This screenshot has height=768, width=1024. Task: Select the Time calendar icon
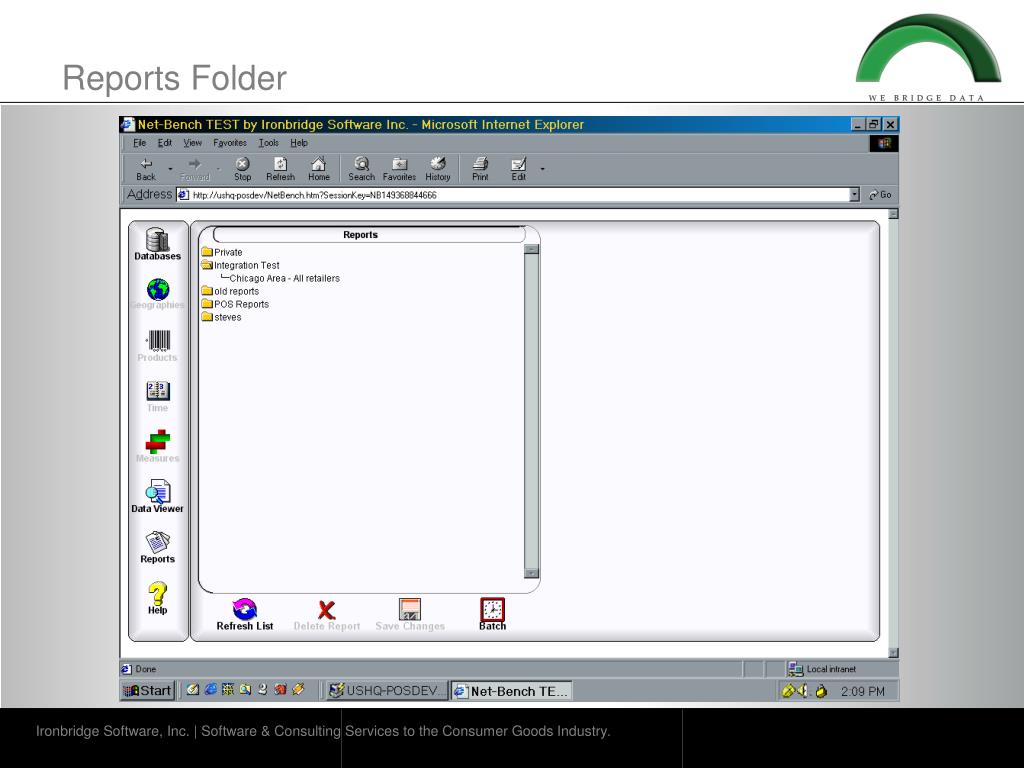click(x=158, y=391)
